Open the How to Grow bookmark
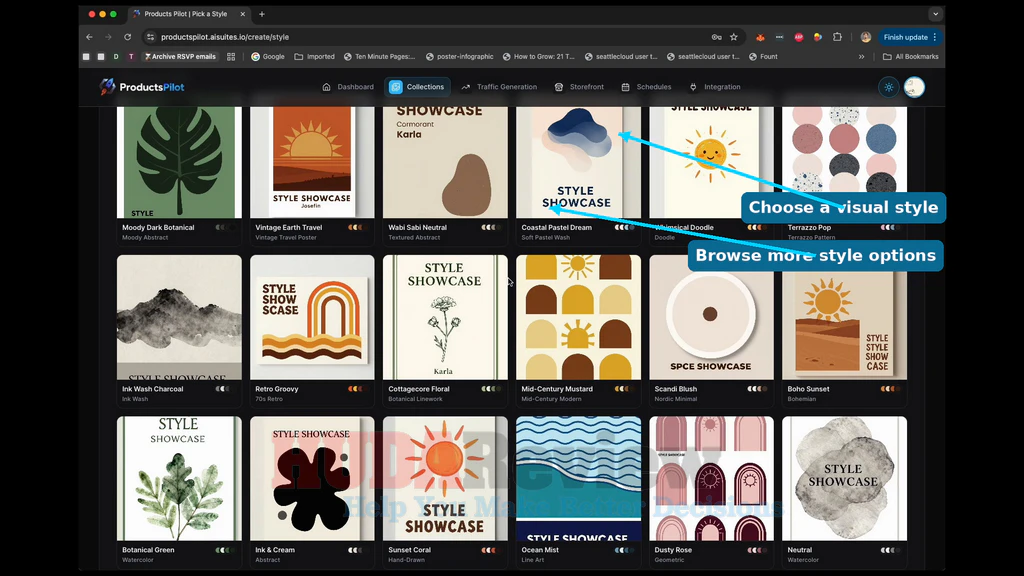 coord(538,57)
